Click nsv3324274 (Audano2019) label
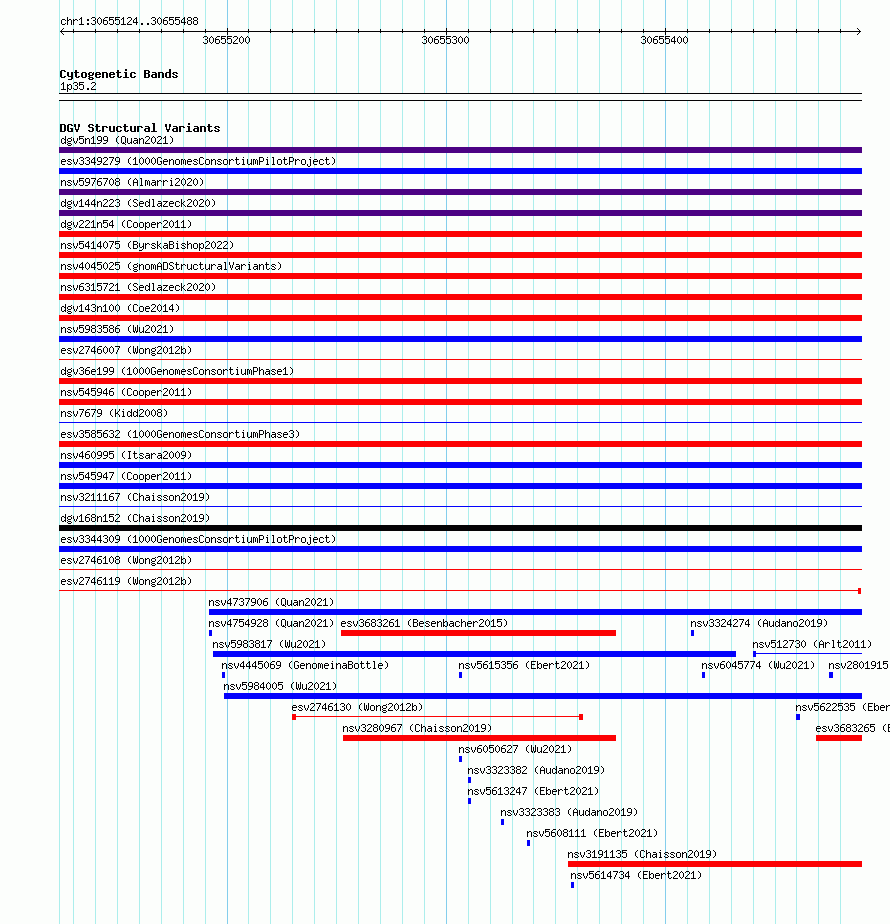The height and width of the screenshot is (924, 890). pyautogui.click(x=759, y=623)
